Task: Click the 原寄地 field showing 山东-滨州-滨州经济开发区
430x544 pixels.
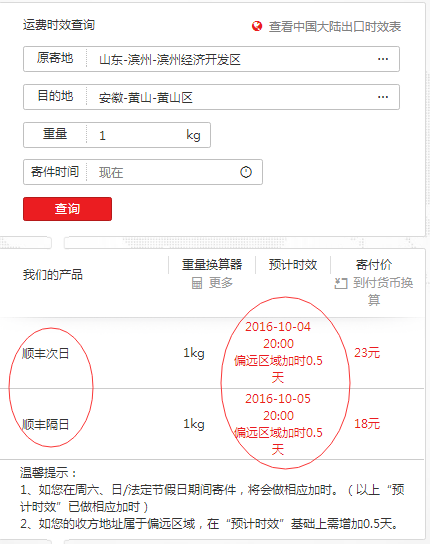Action: pos(211,59)
